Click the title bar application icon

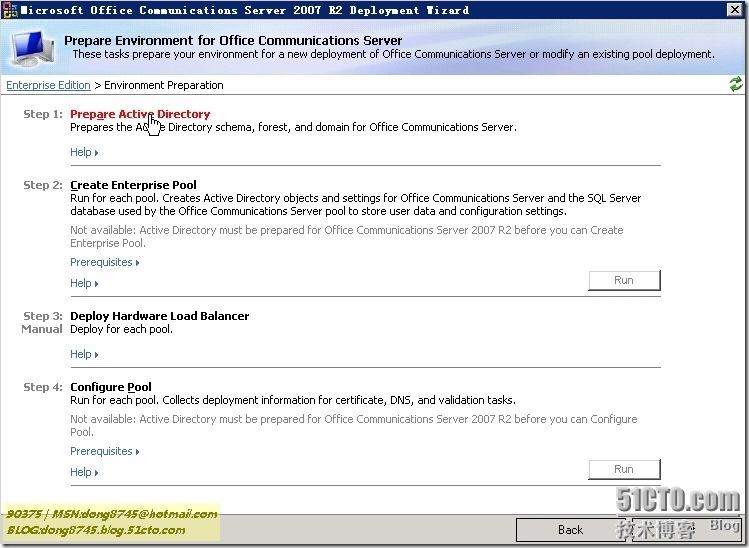click(10, 11)
